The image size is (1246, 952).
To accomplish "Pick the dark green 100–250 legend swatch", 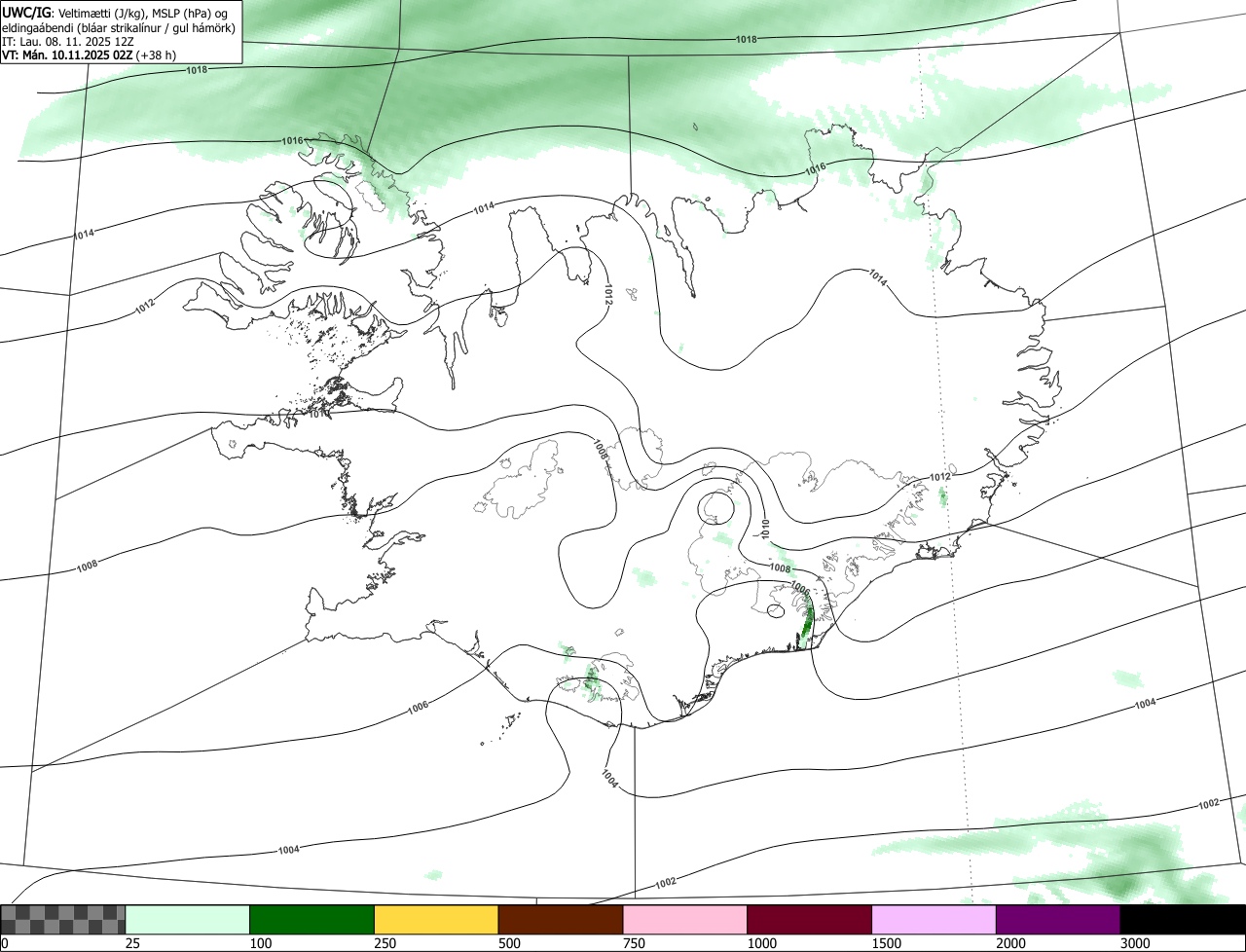I will [x=312, y=919].
